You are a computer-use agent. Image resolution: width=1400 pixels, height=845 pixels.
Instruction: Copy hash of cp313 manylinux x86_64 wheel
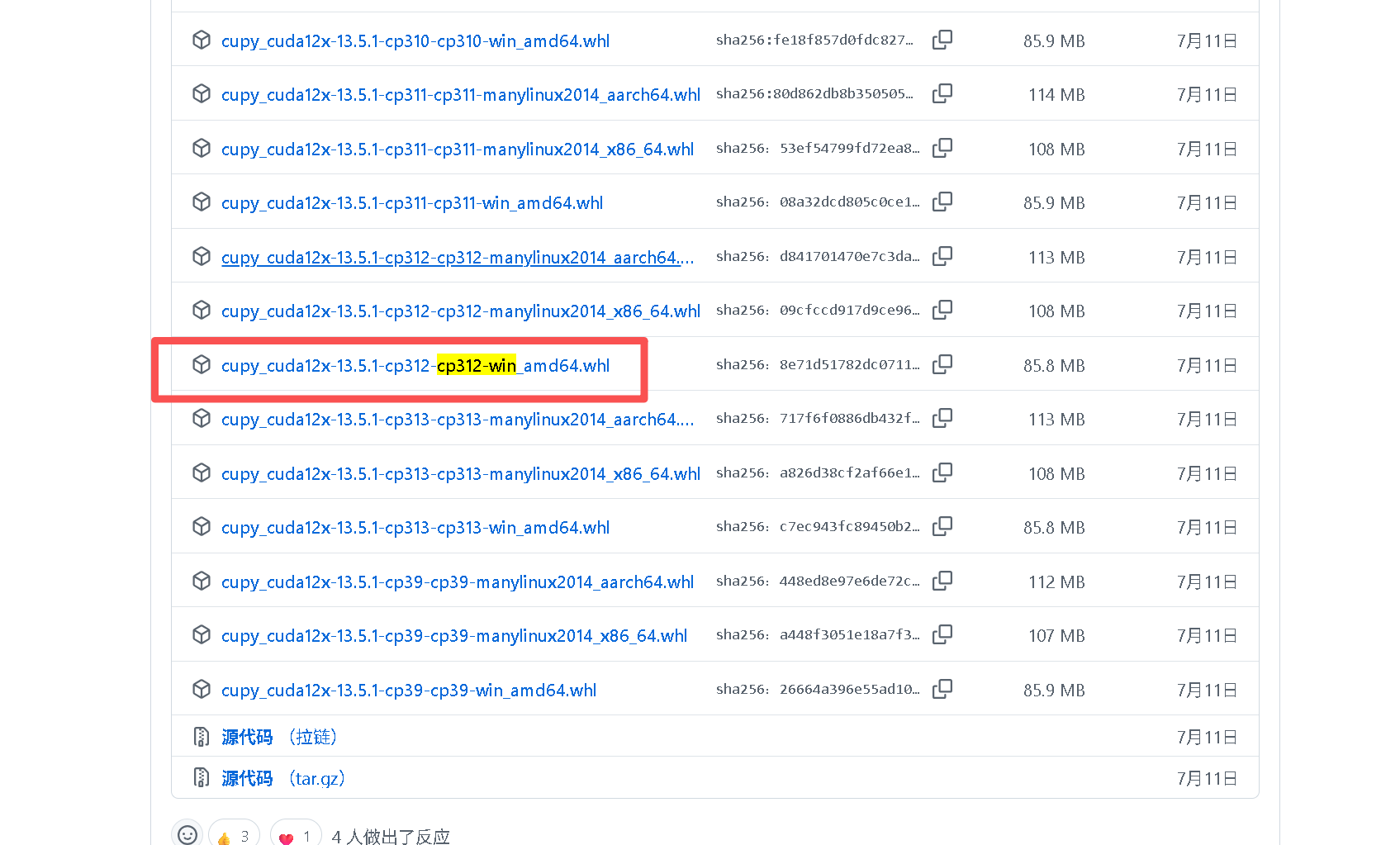click(942, 472)
